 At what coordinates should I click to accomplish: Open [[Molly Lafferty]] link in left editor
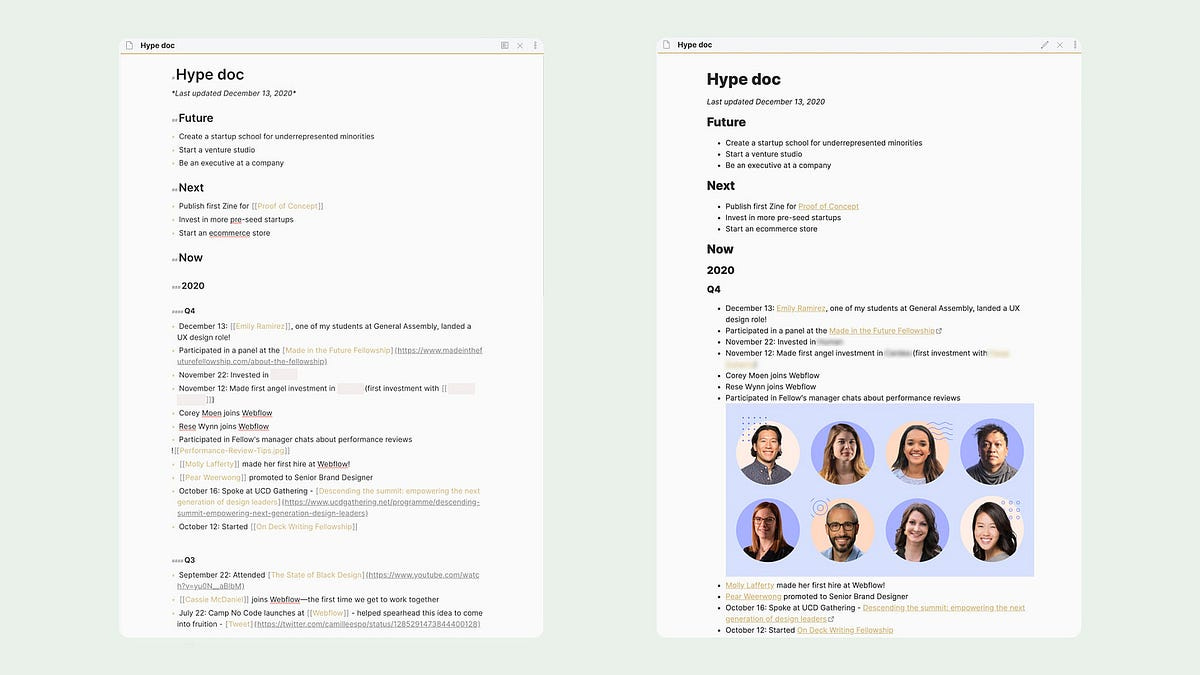[209, 464]
